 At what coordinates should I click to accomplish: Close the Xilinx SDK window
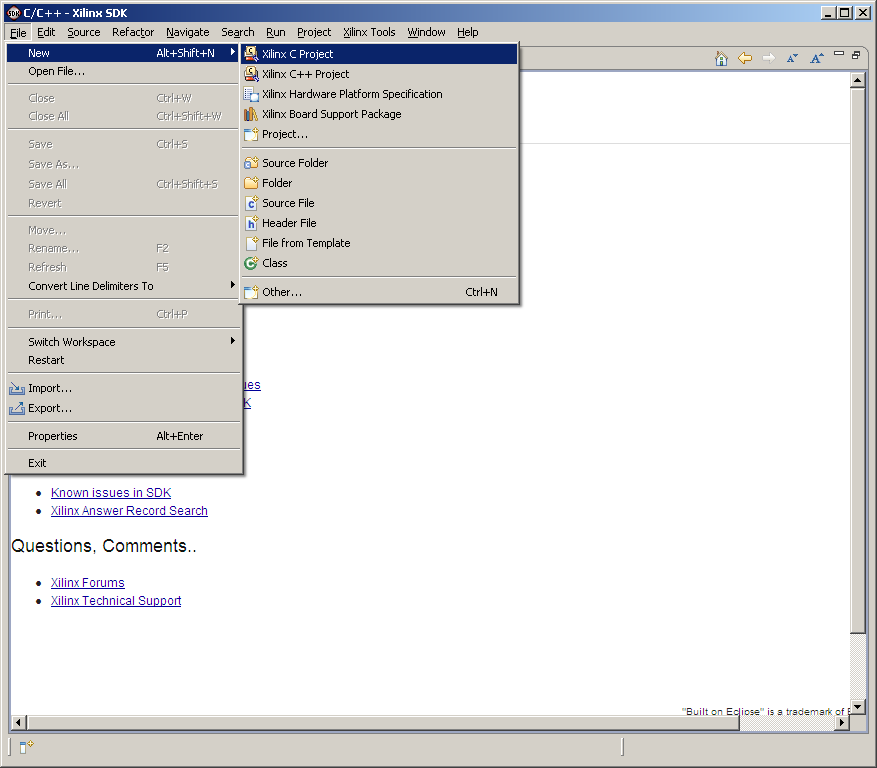[863, 13]
